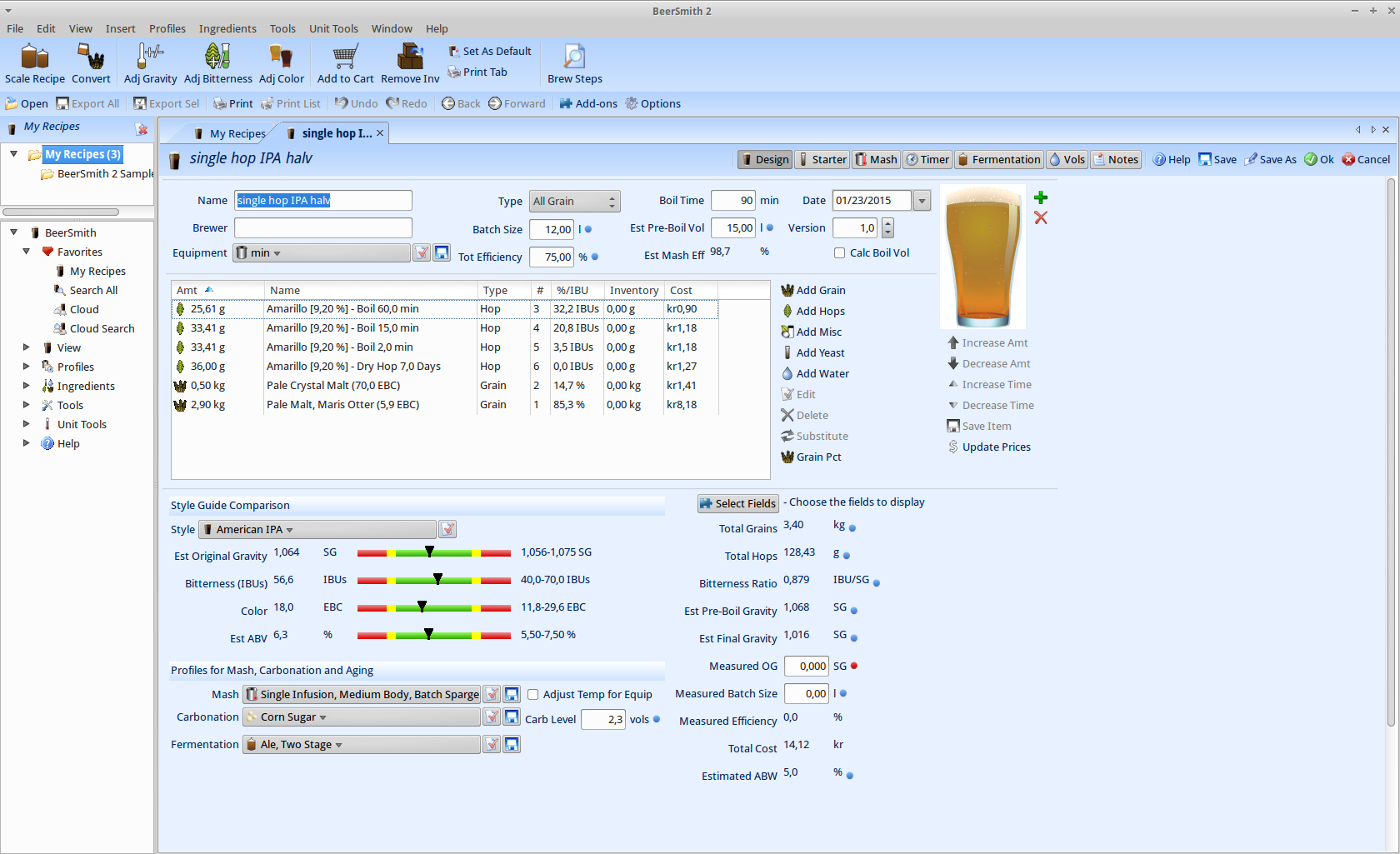This screenshot has height=854, width=1400.
Task: Edit the style guide icon
Action: [x=447, y=529]
